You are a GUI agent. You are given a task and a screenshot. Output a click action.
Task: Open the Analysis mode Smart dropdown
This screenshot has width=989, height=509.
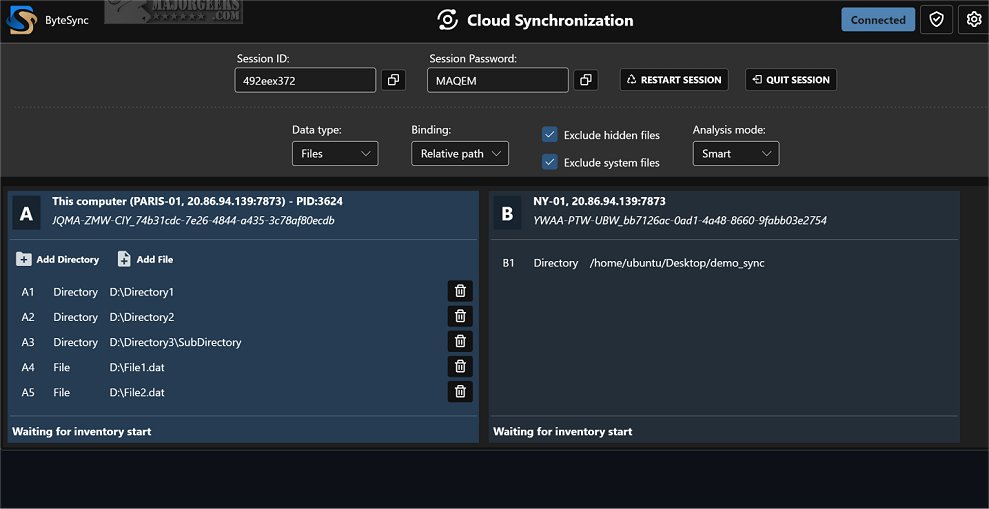(735, 154)
